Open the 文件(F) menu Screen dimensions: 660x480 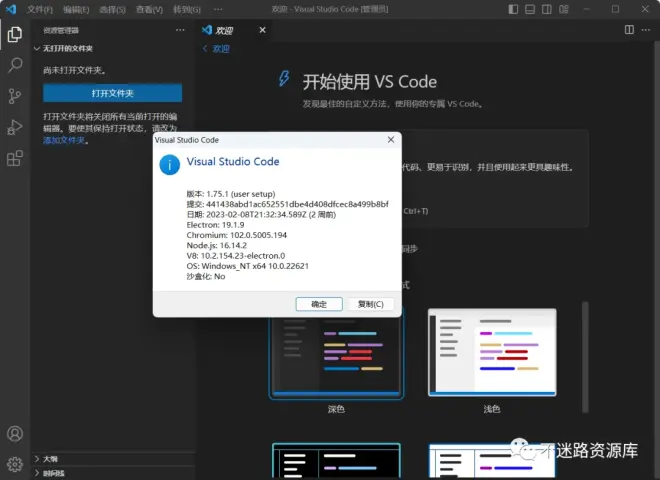click(x=40, y=9)
